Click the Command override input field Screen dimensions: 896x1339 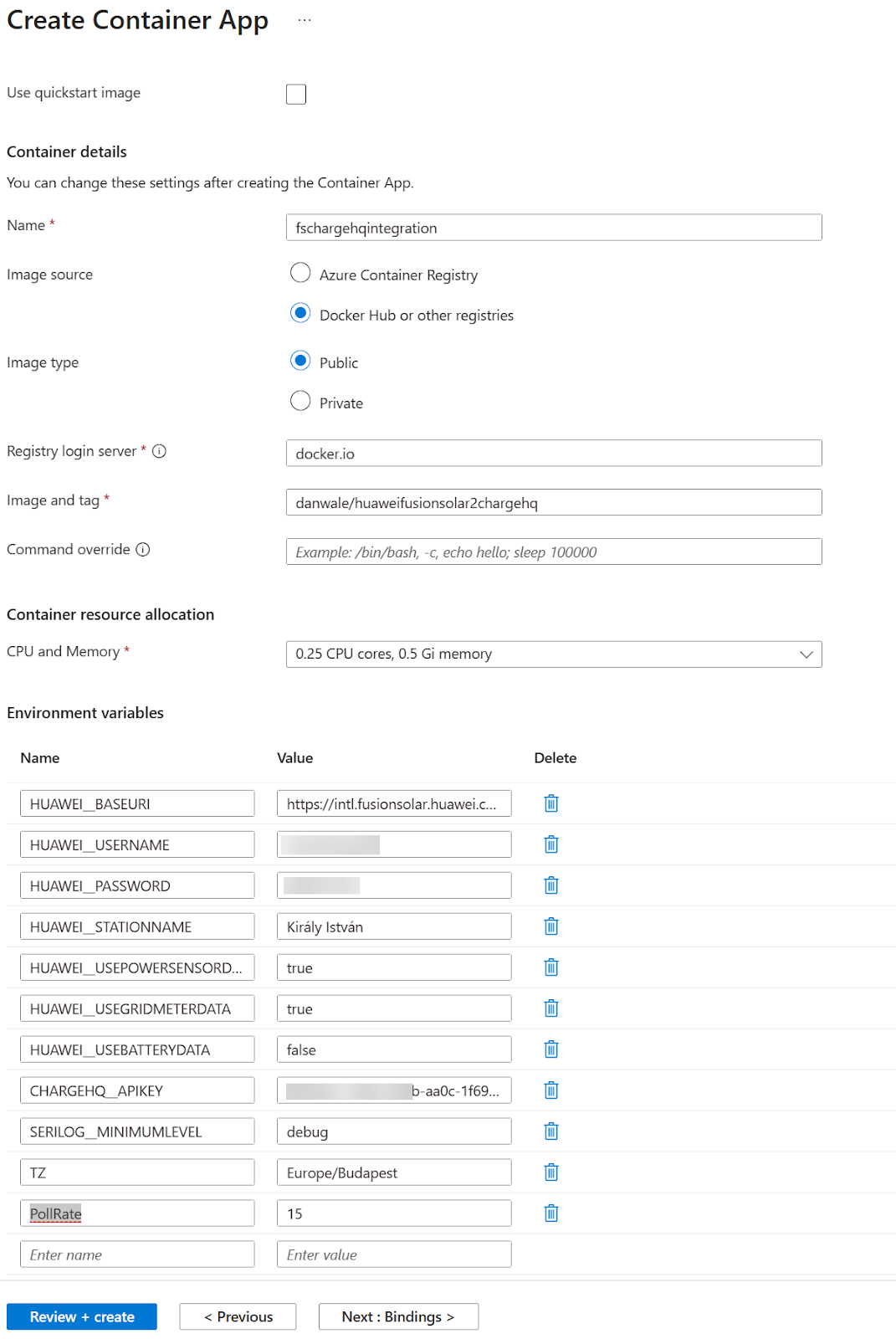click(553, 552)
